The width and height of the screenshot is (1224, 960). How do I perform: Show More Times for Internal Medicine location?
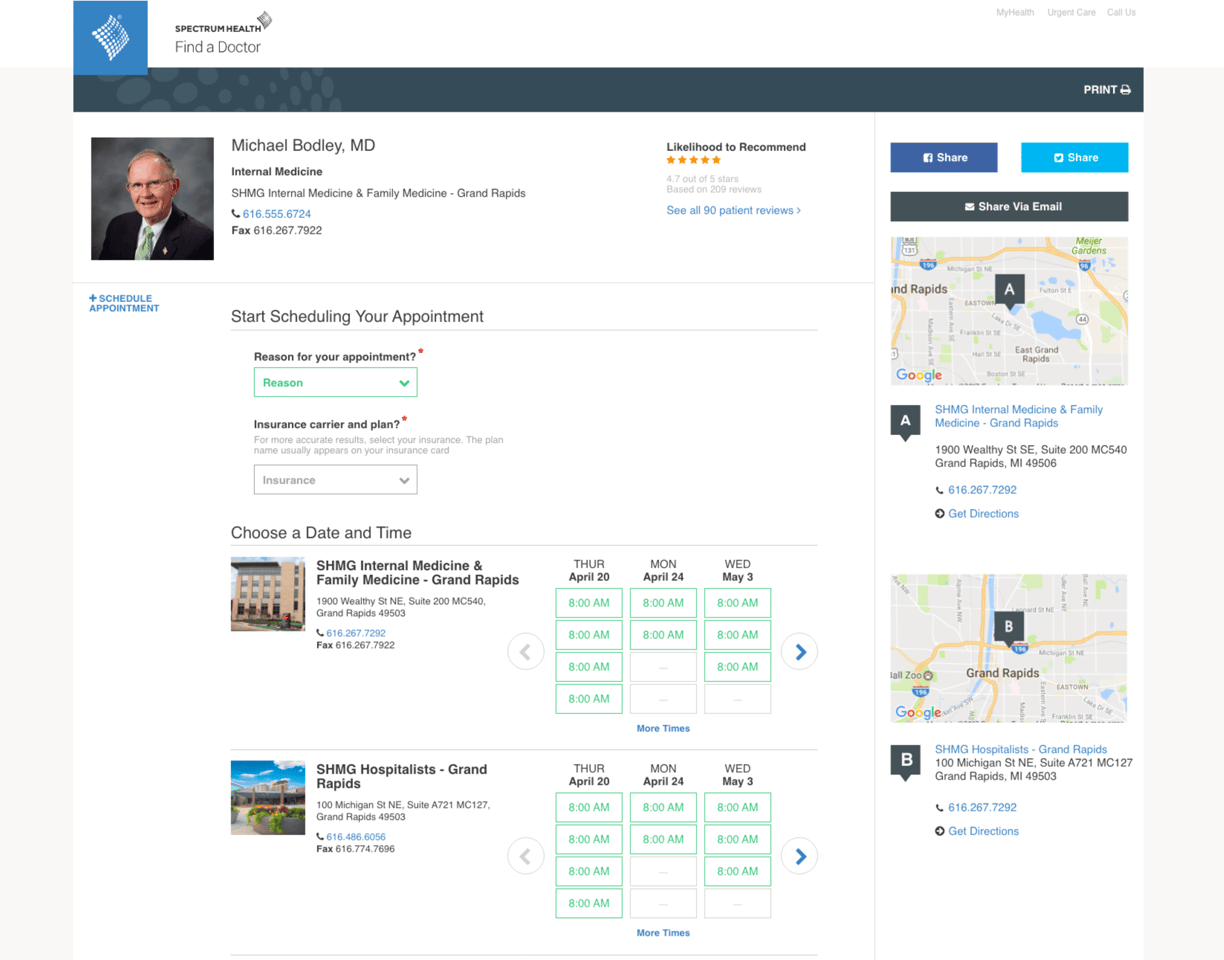pos(663,728)
